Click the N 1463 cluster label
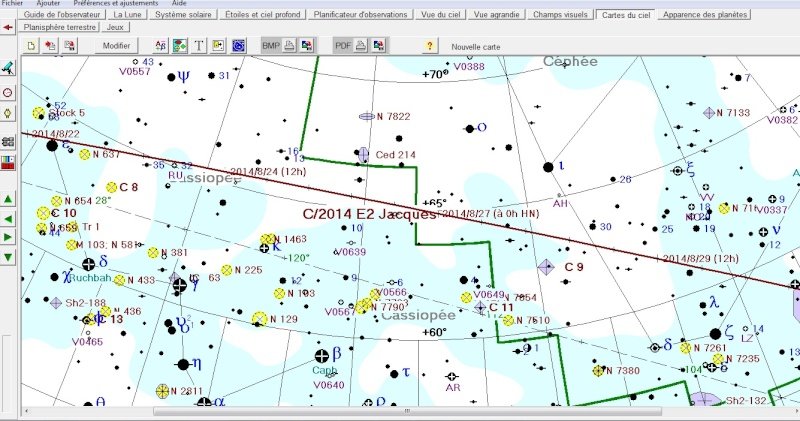The width and height of the screenshot is (800, 421). [290, 239]
